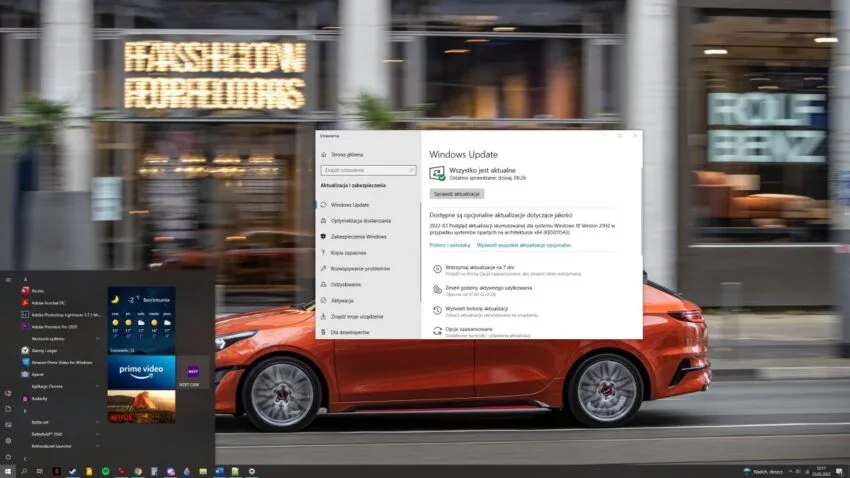Open Aktywacja section
The height and width of the screenshot is (478, 850).
(x=342, y=300)
